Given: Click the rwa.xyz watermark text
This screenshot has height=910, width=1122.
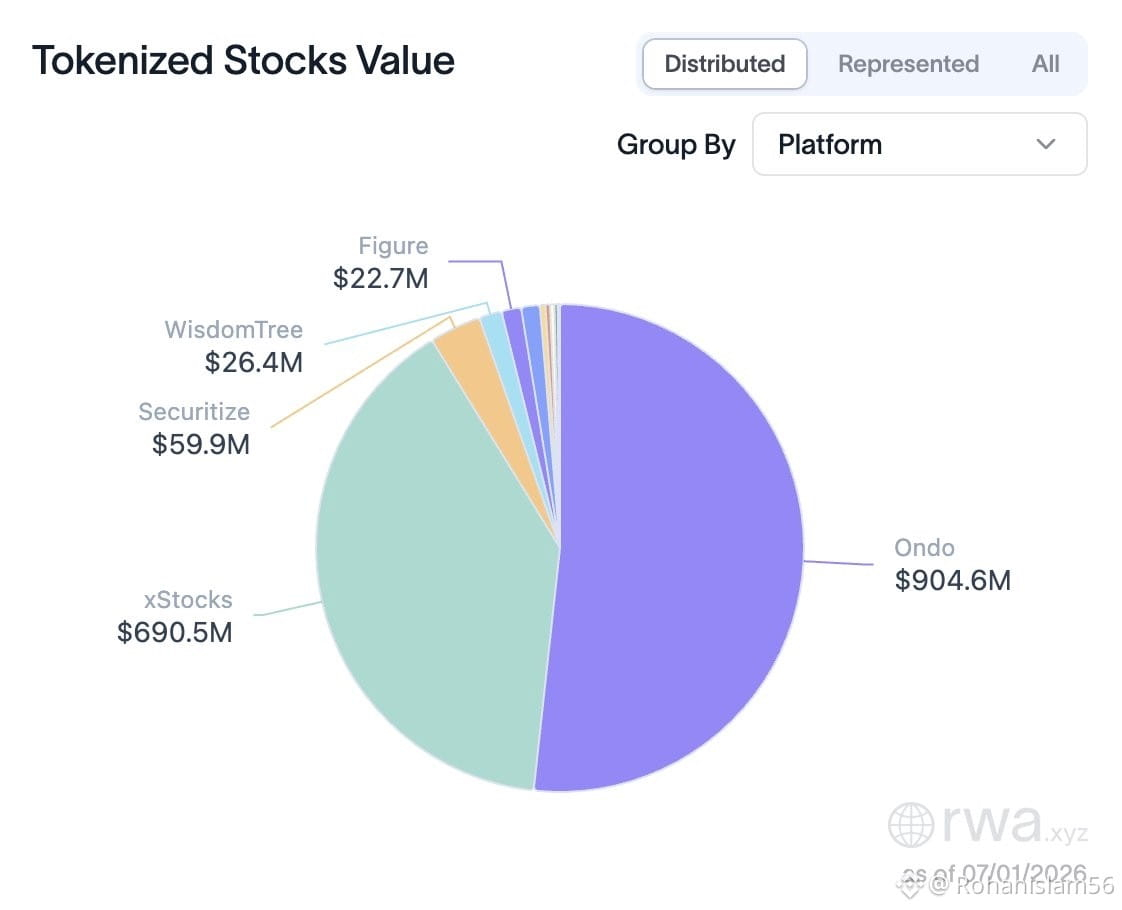Looking at the screenshot, I should tap(1015, 824).
